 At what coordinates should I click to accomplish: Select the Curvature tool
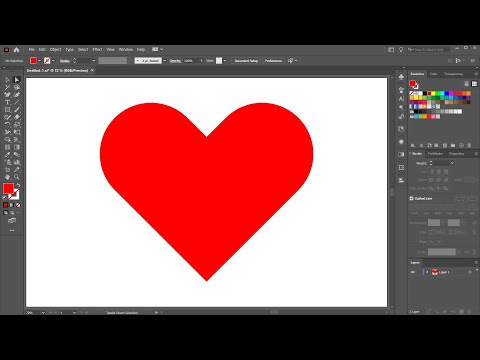pyautogui.click(x=17, y=95)
